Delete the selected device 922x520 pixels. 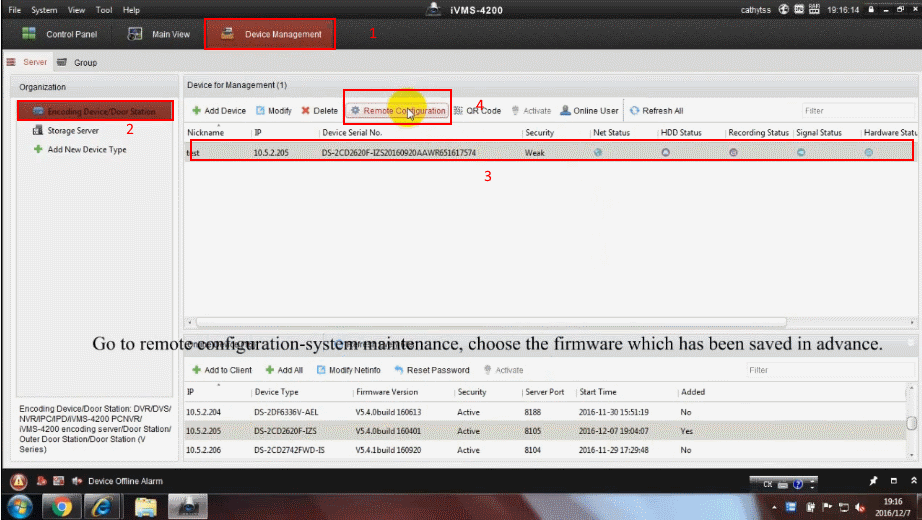point(320,111)
